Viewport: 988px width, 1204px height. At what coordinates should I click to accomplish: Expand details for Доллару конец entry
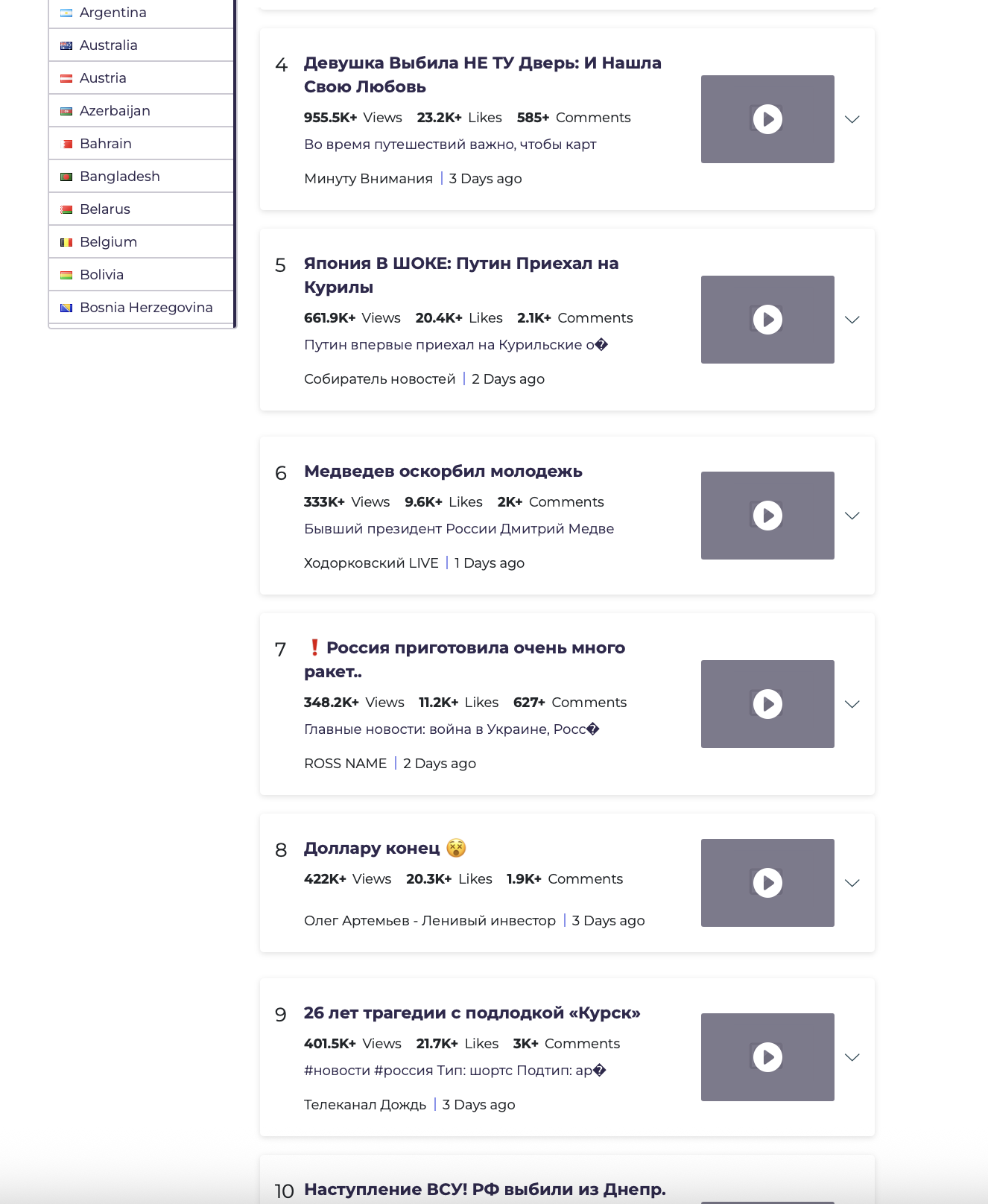[852, 883]
